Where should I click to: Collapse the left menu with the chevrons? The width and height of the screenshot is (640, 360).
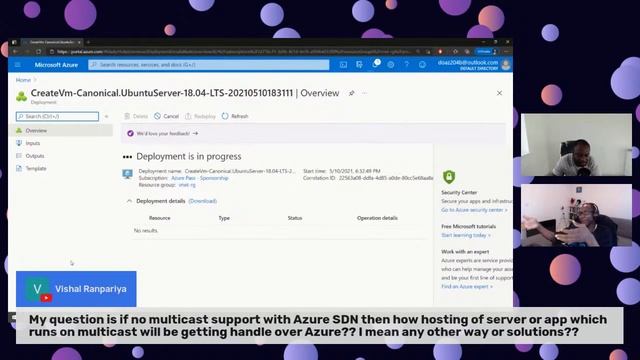point(106,116)
